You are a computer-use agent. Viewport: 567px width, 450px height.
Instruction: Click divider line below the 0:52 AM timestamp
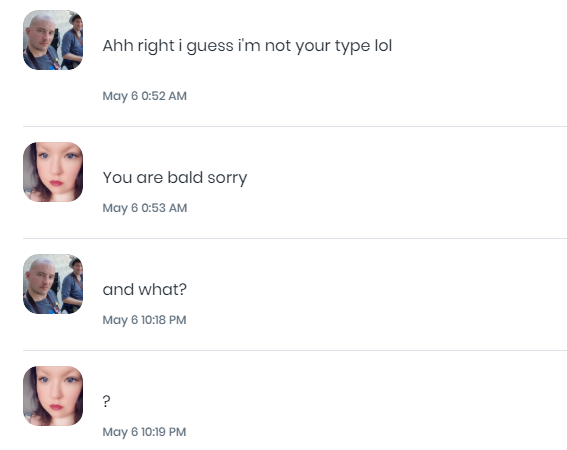click(x=295, y=127)
